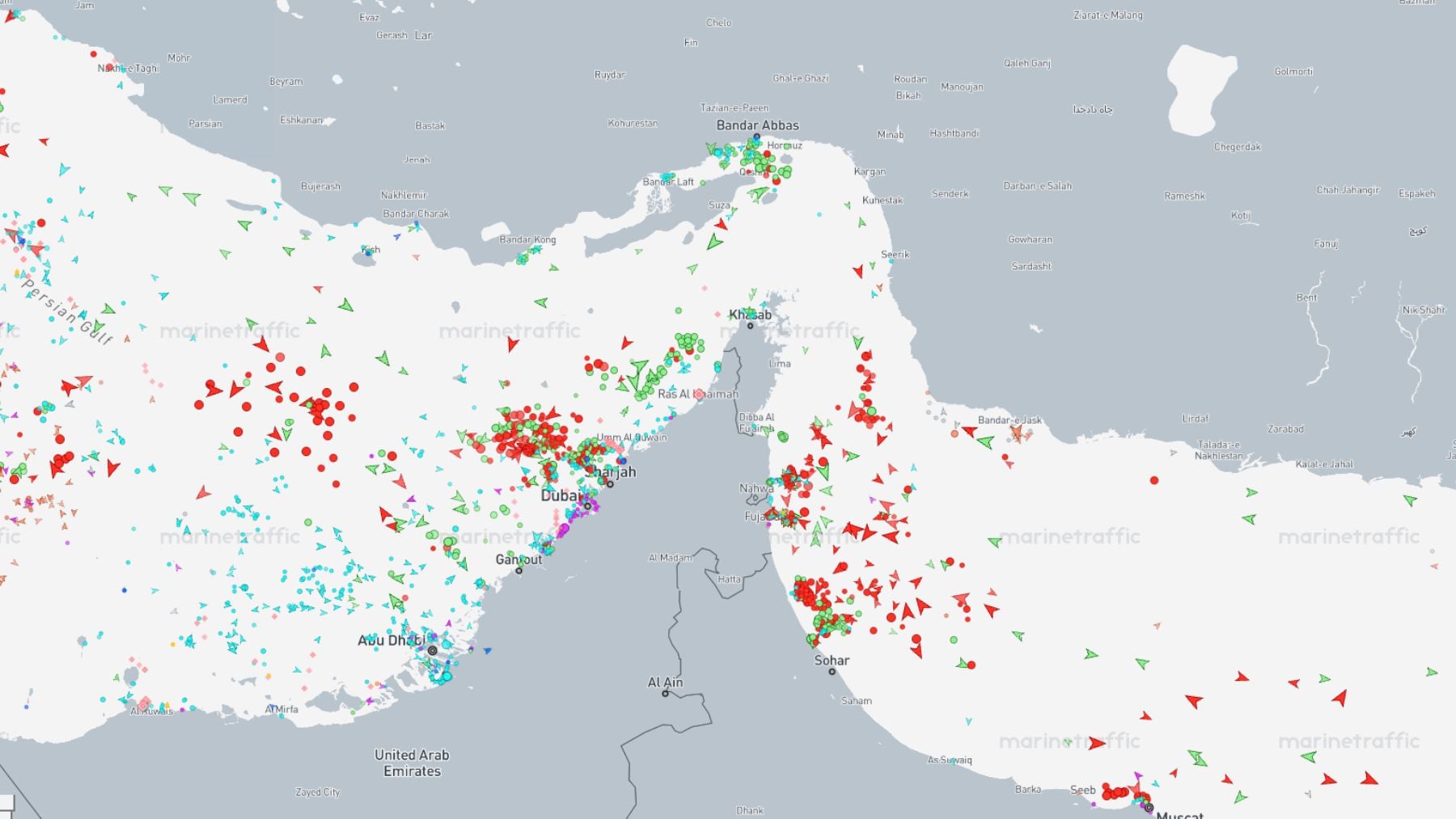Click the Bandar Abbas port marker
This screenshot has width=1456, height=819.
(x=756, y=137)
